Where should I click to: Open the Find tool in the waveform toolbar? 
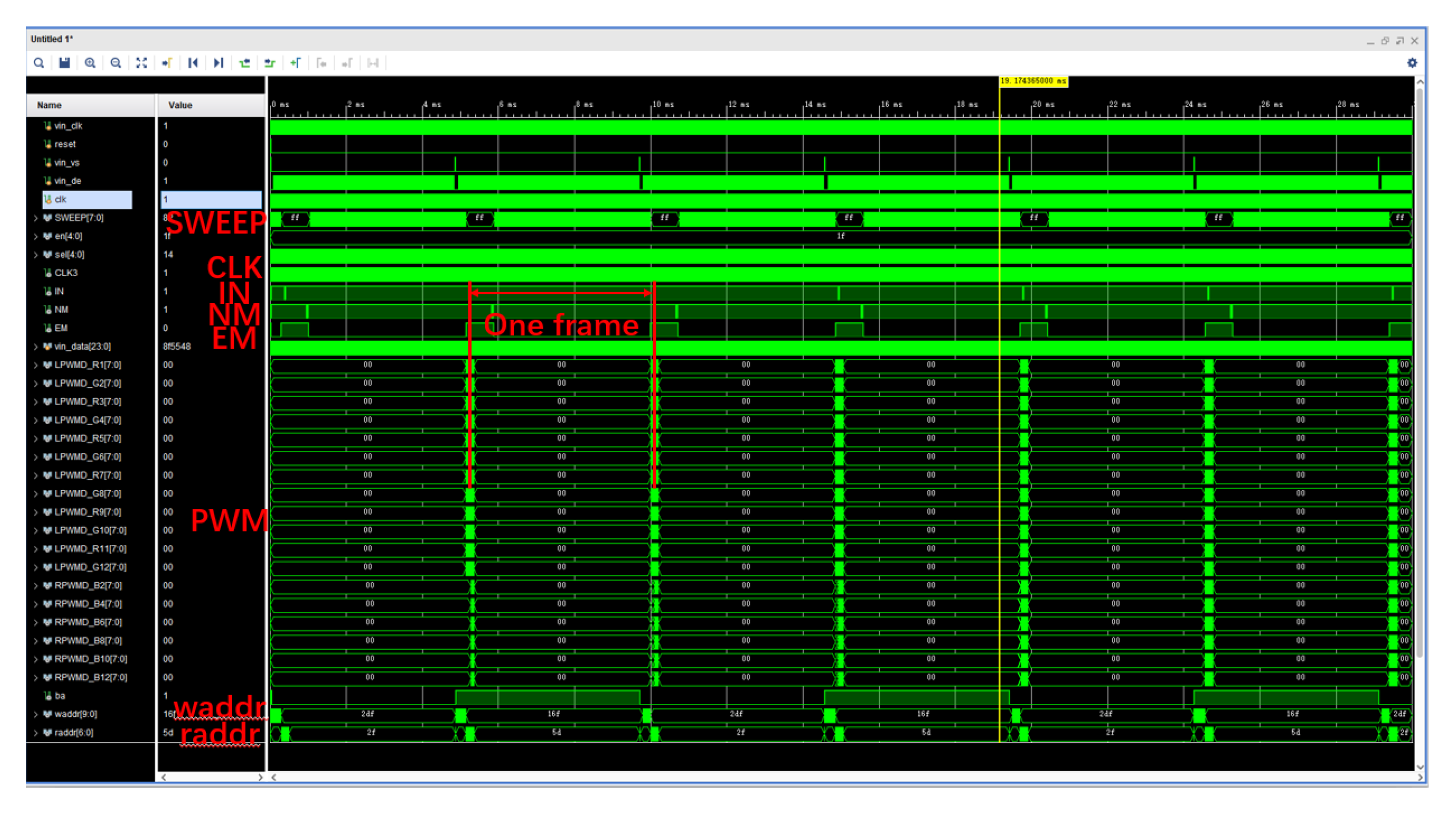coord(39,63)
